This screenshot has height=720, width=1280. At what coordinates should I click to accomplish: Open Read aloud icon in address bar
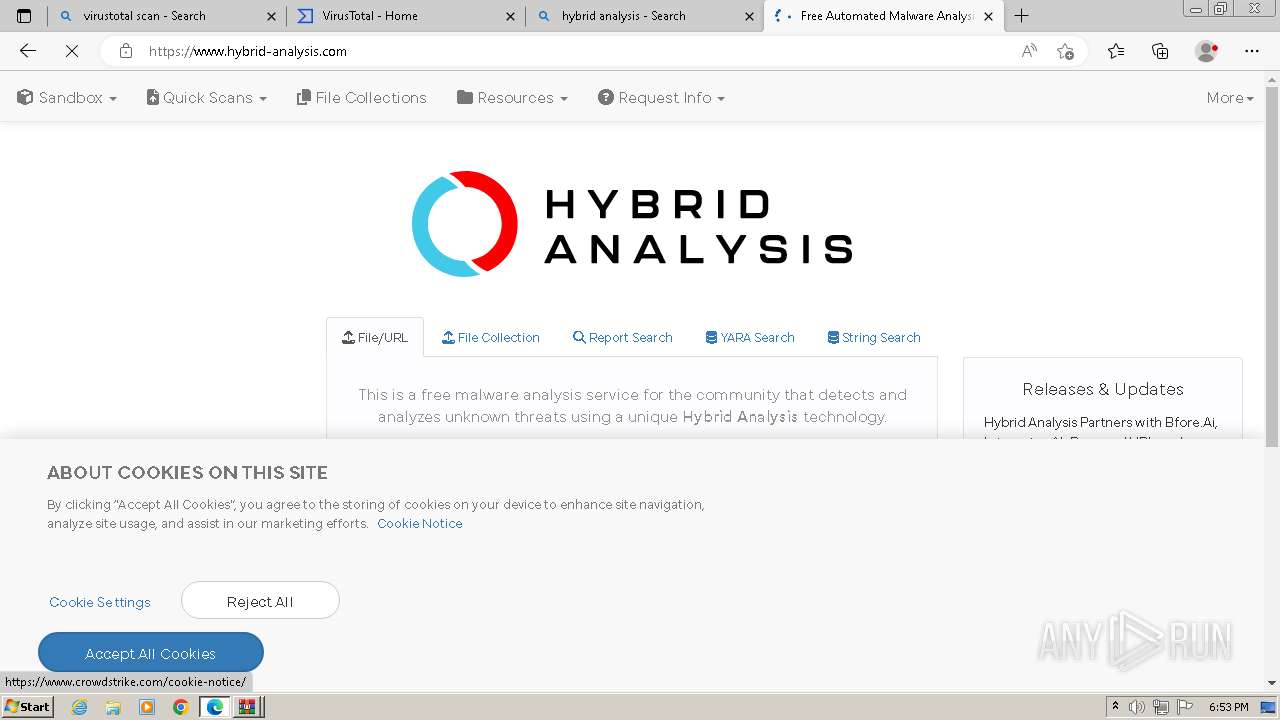coord(1029,51)
